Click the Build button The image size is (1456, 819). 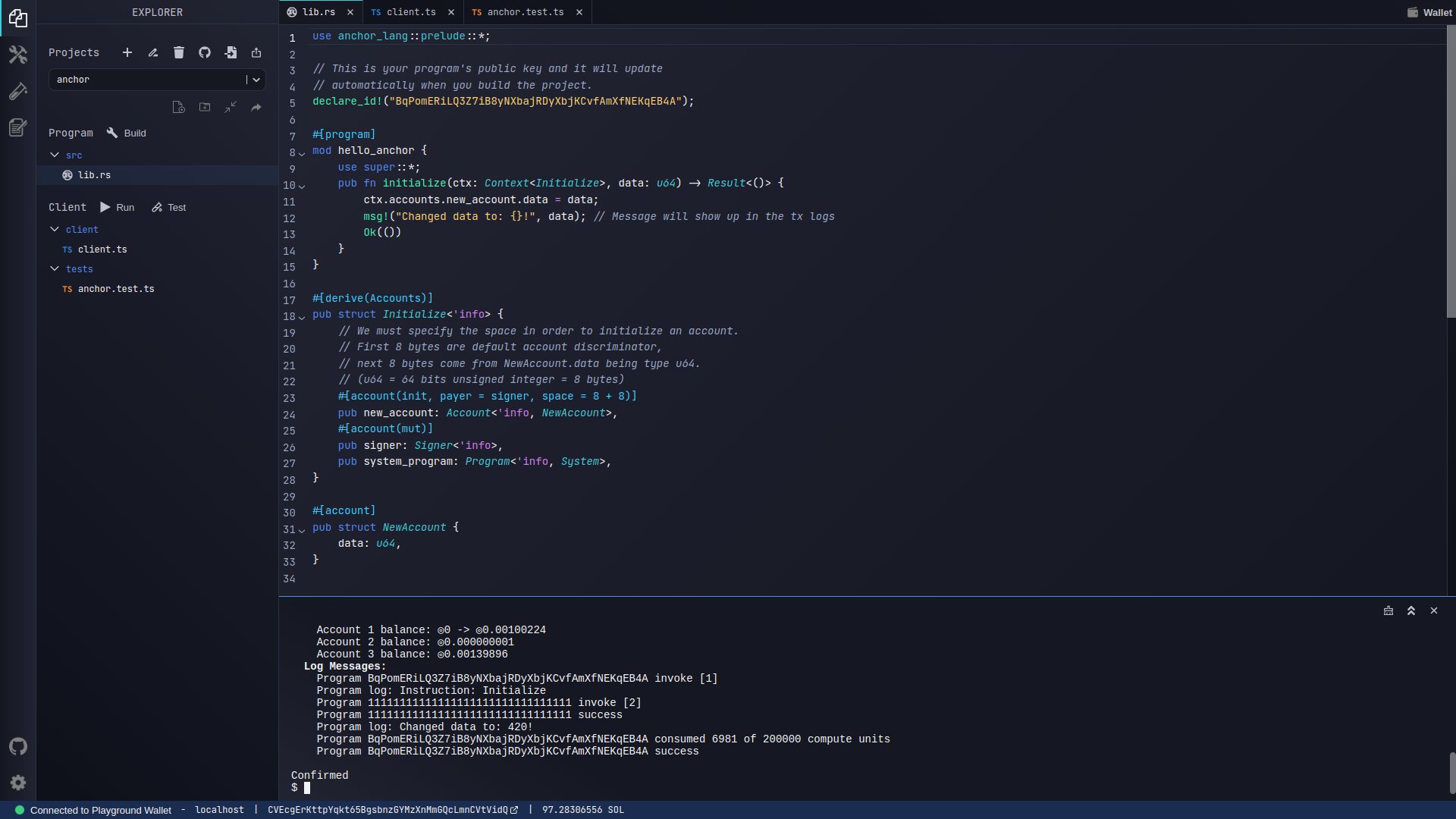(x=127, y=133)
